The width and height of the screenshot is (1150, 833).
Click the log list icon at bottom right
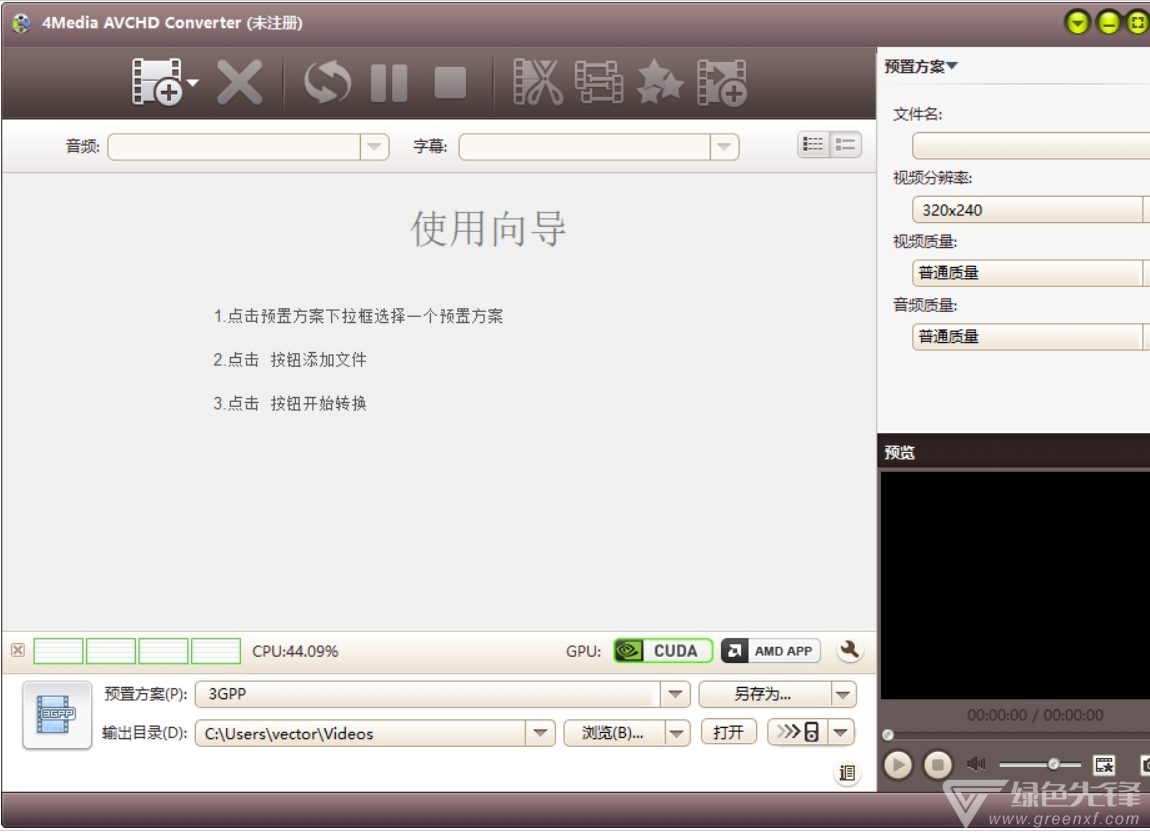[x=846, y=773]
